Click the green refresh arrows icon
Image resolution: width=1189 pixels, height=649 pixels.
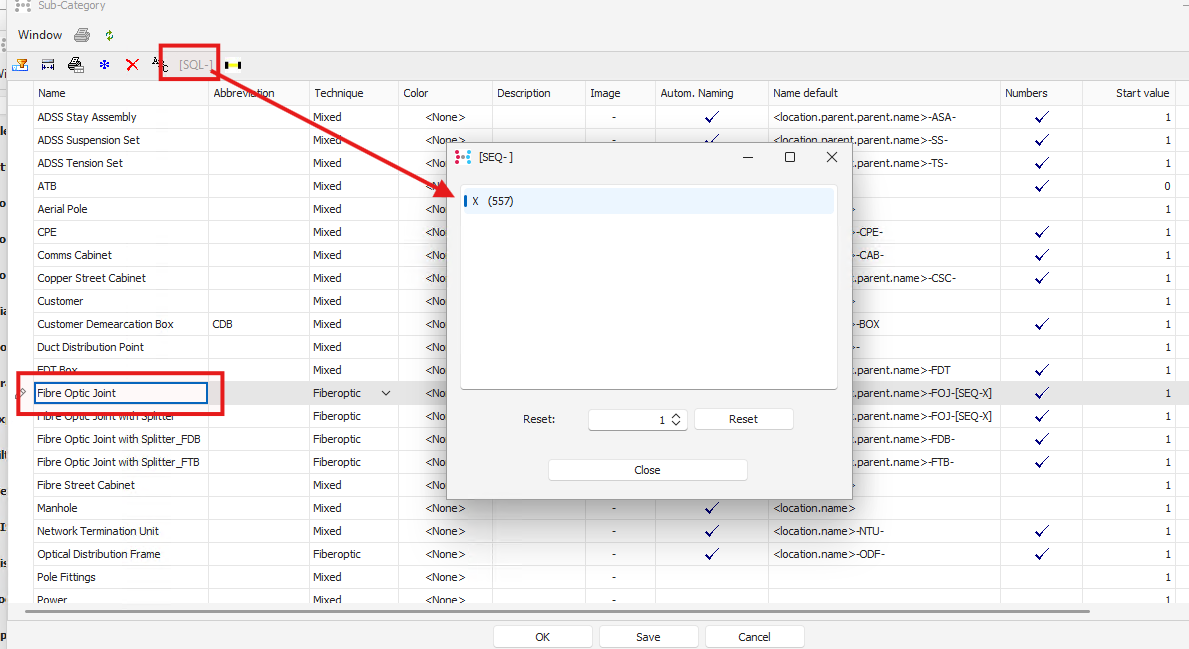109,35
